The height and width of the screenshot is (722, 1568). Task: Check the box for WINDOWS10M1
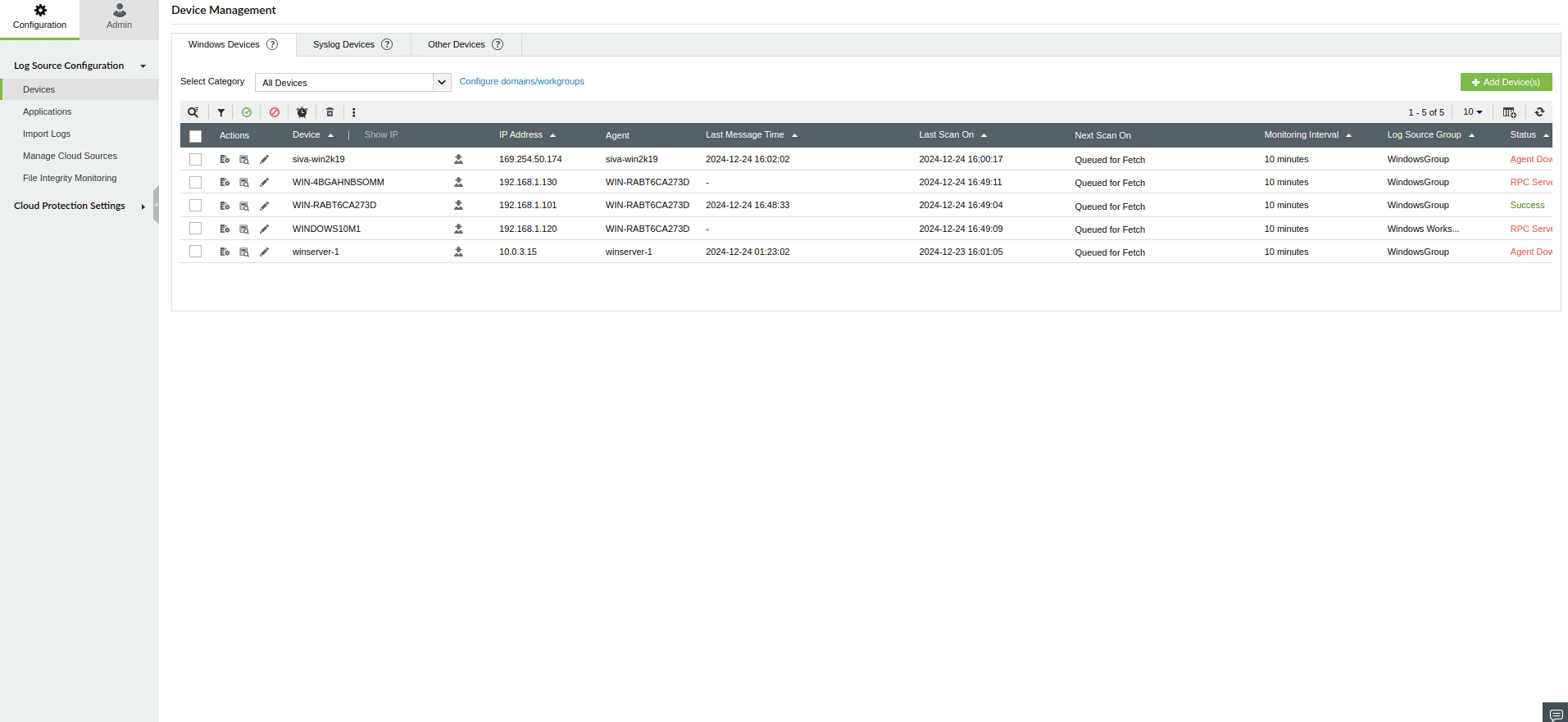pyautogui.click(x=195, y=228)
